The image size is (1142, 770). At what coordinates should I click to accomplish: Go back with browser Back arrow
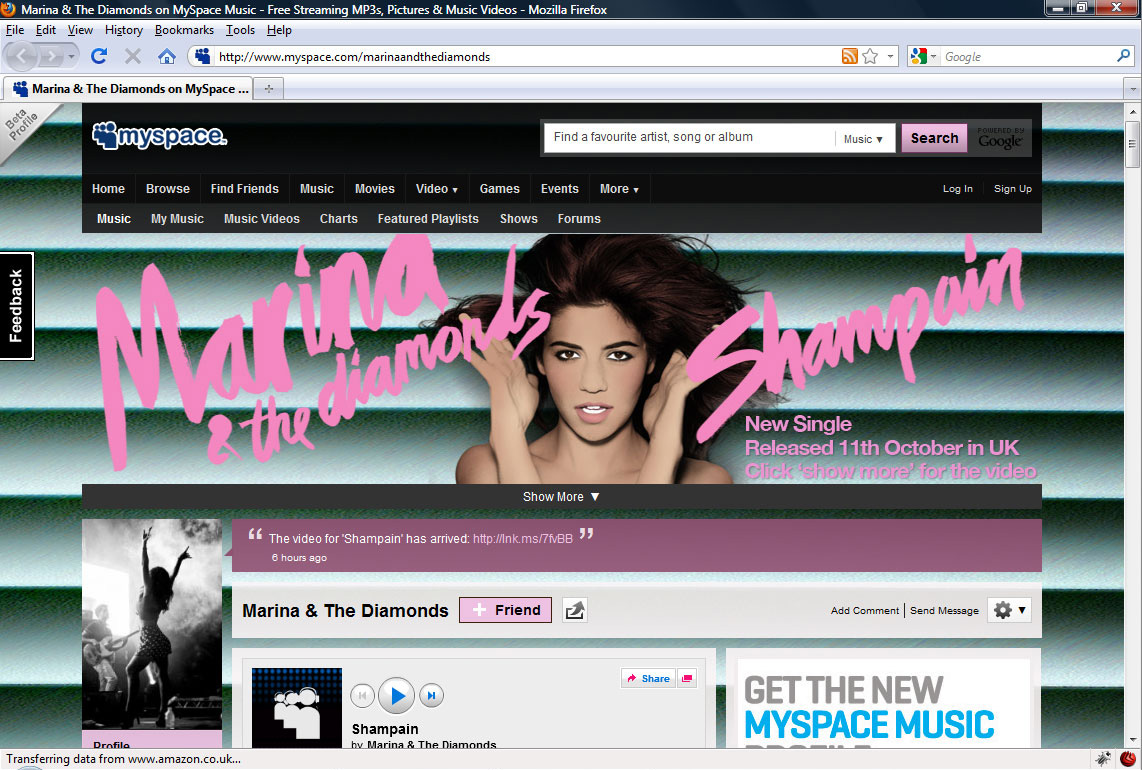coord(21,56)
